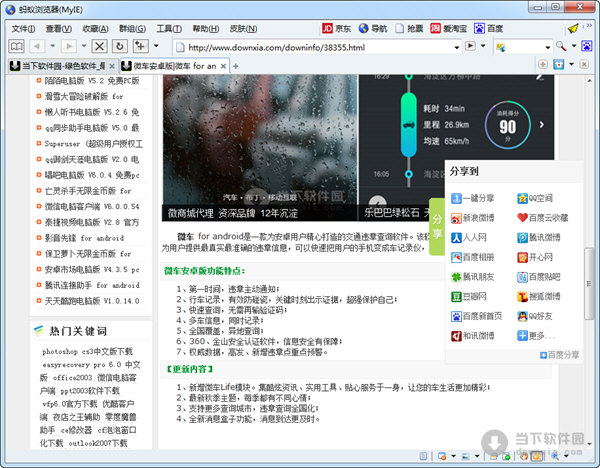Share to 新浪微博
Image resolution: width=600 pixels, height=468 pixels.
click(x=473, y=218)
